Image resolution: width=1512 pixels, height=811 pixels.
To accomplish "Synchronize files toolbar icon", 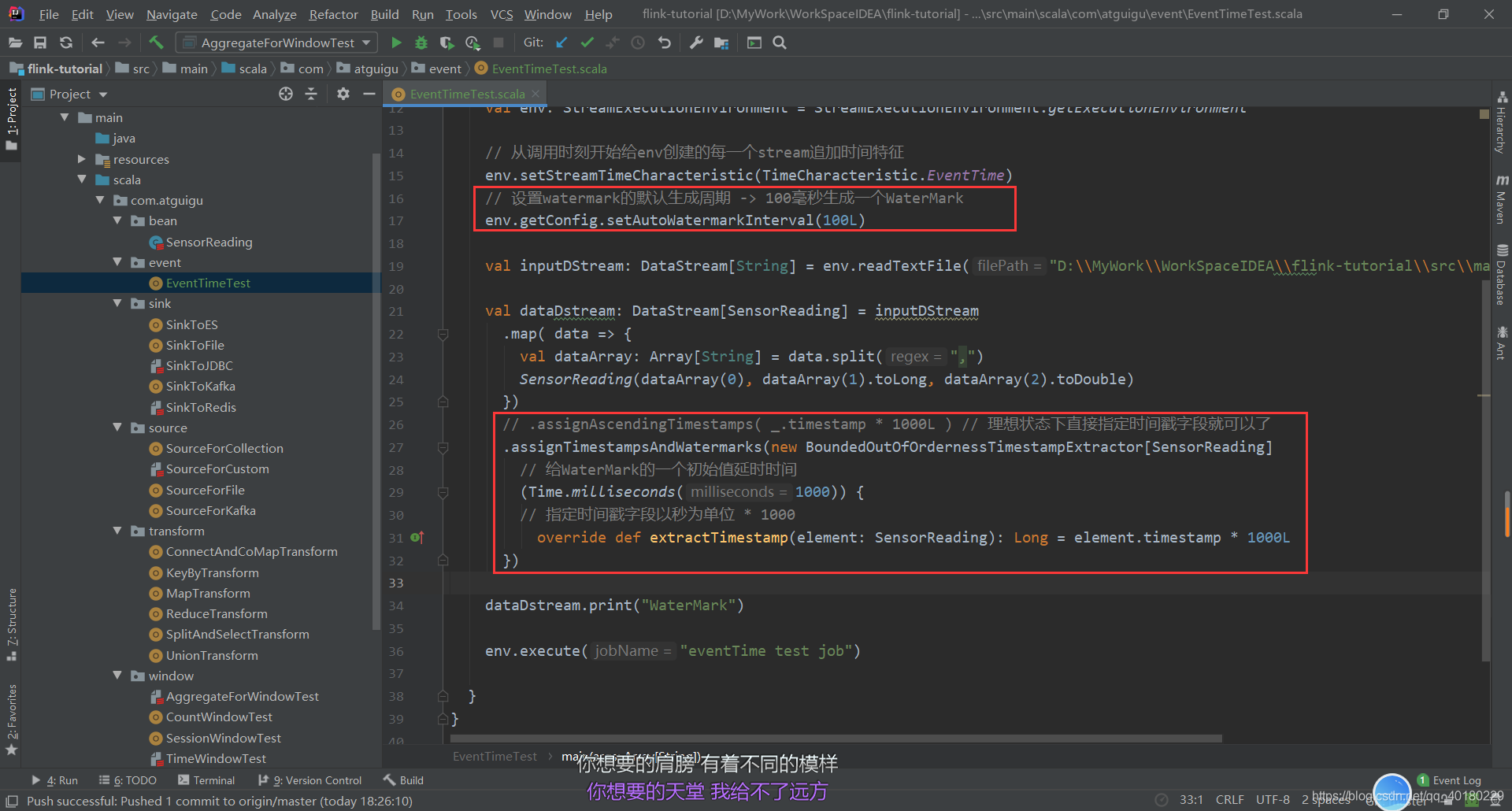I will pos(66,43).
